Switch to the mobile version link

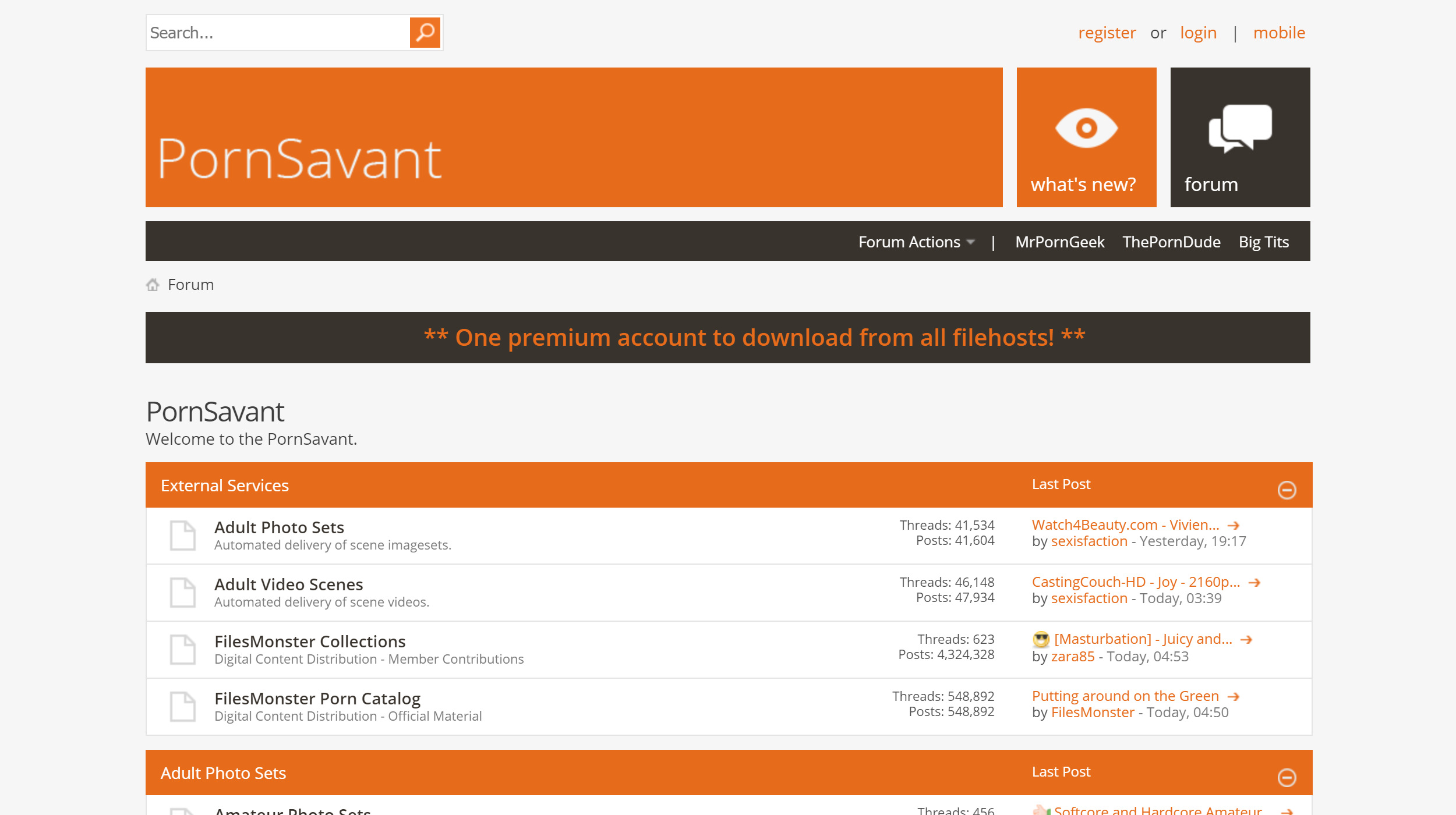pos(1279,33)
